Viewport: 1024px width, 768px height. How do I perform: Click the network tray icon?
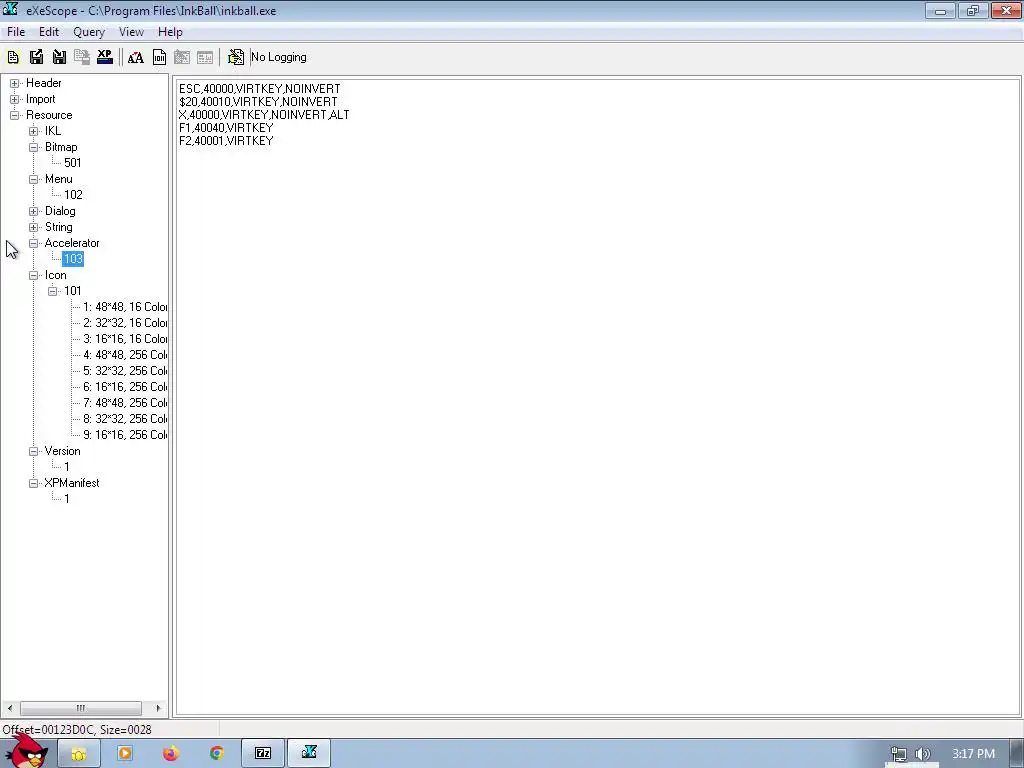(899, 754)
